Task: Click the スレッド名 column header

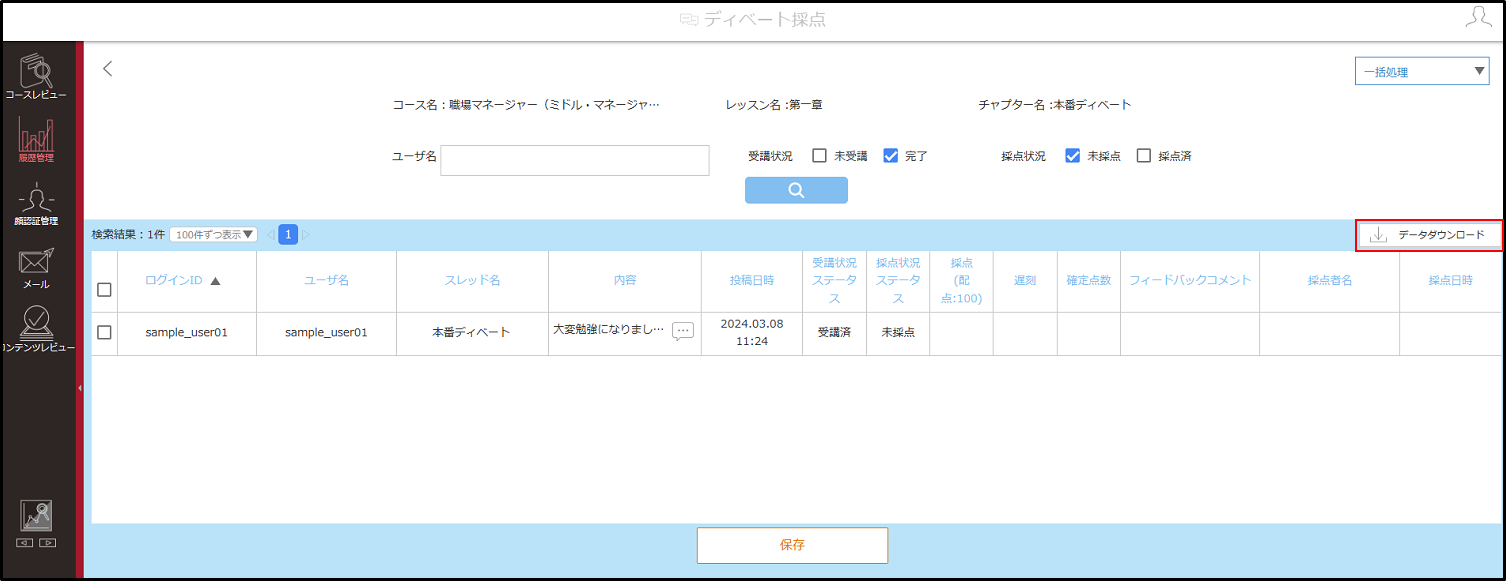Action: point(472,281)
